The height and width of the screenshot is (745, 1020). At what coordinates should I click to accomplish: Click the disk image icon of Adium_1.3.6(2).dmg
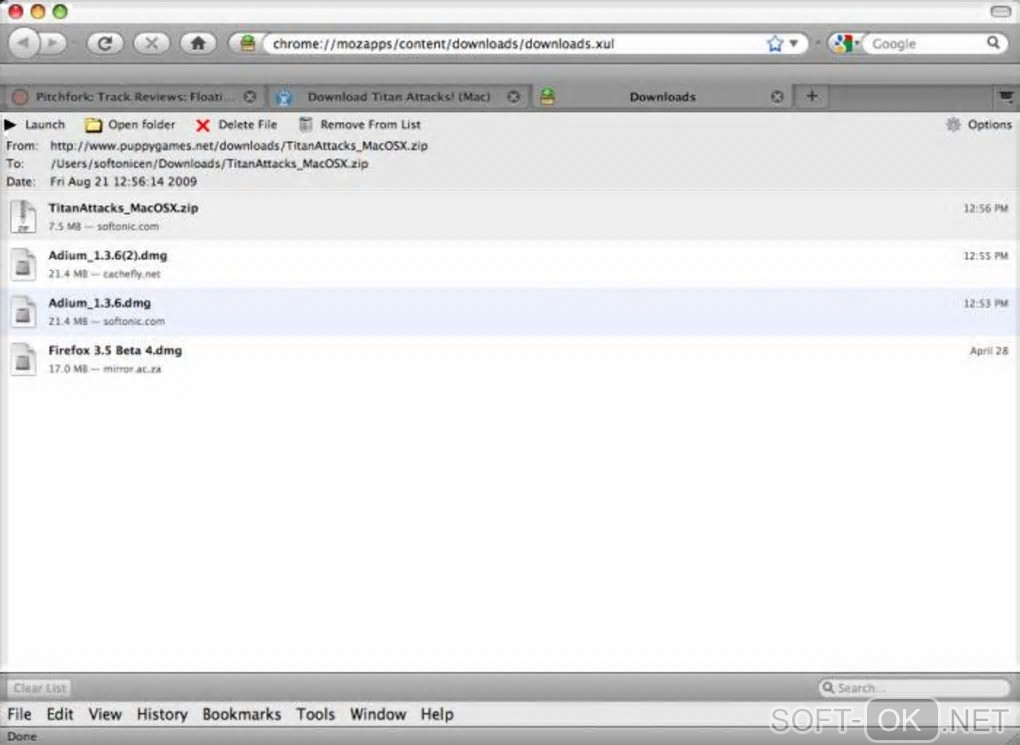pyautogui.click(x=23, y=264)
